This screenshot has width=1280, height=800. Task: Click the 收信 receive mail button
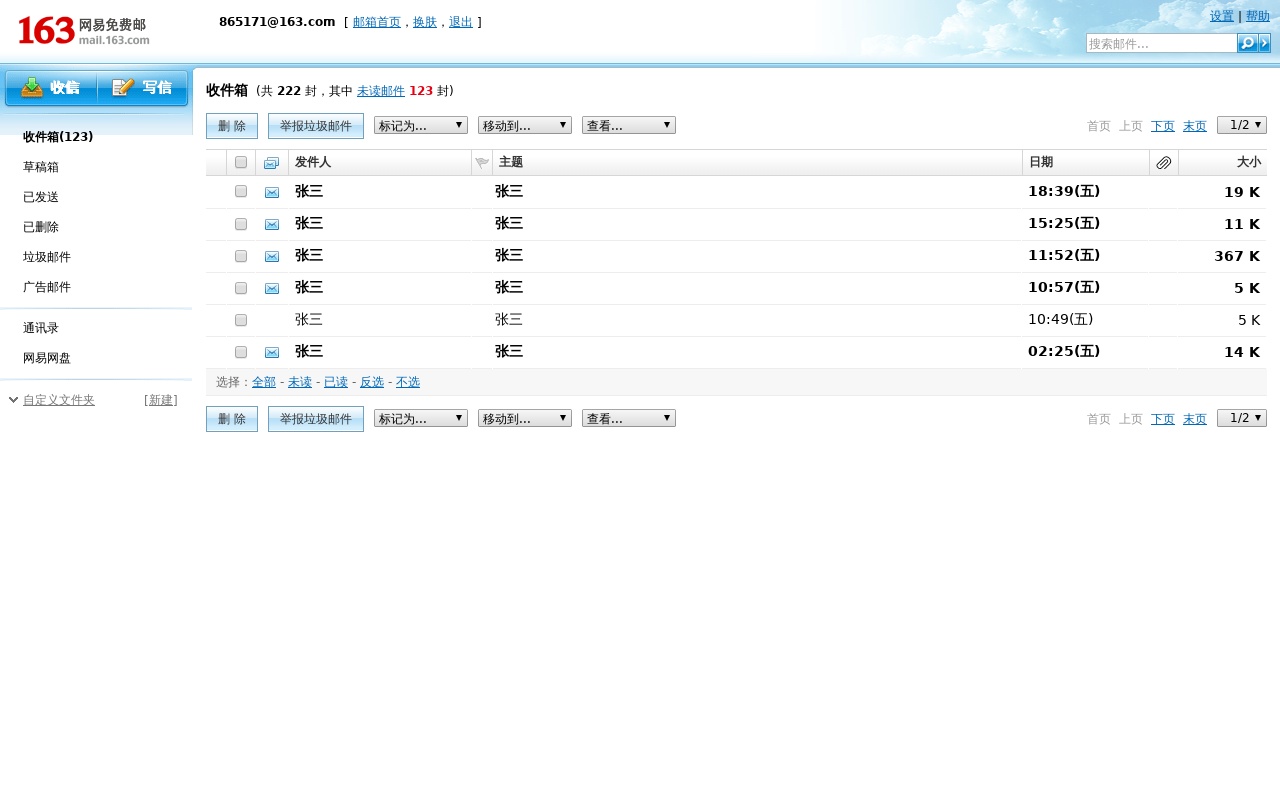pos(51,88)
